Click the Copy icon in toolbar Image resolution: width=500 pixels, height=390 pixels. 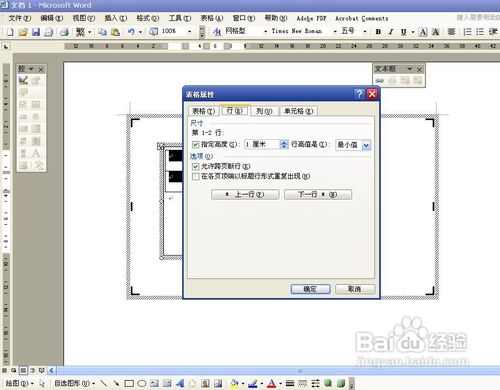[102, 32]
